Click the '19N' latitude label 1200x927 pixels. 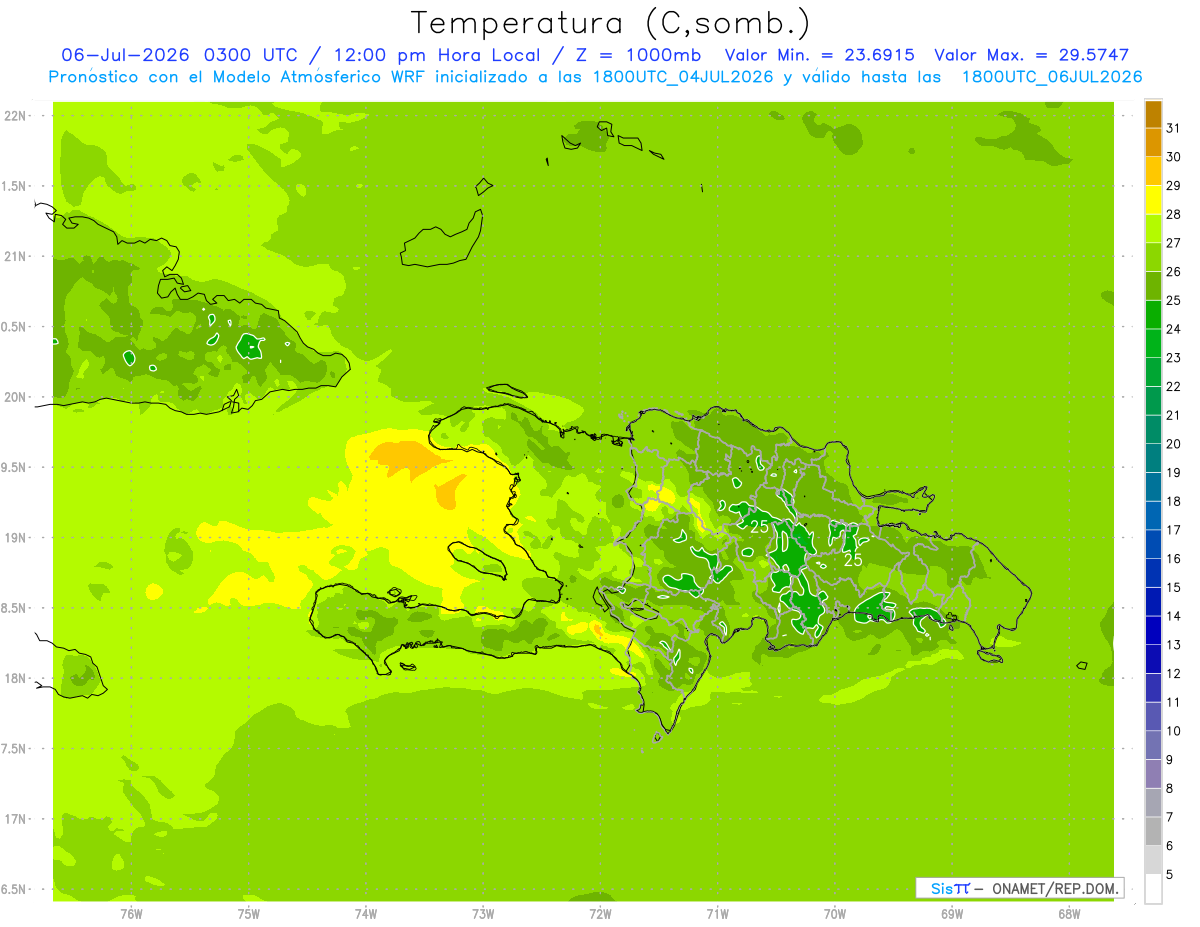(x=15, y=538)
